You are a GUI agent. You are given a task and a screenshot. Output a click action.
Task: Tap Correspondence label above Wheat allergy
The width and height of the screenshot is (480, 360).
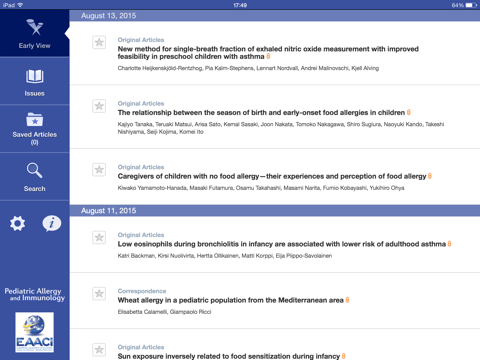(x=142, y=291)
